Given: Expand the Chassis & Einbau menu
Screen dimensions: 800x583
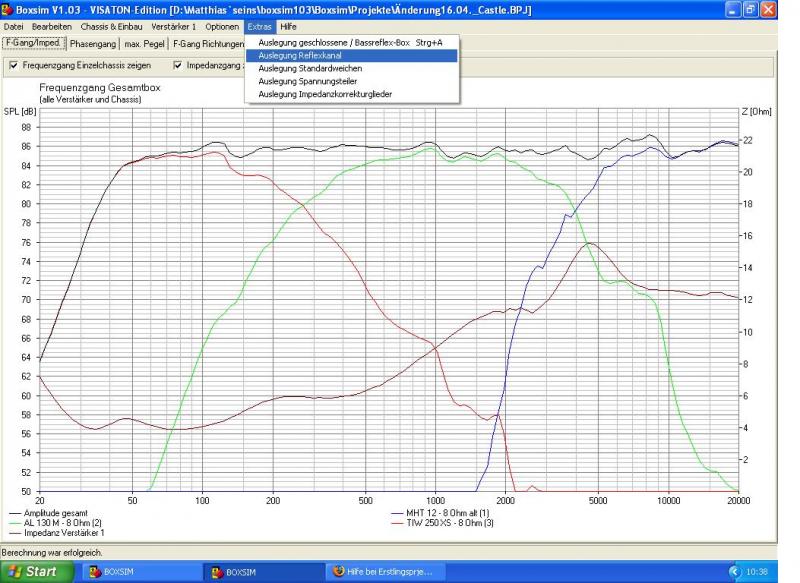Looking at the screenshot, I should click(113, 25).
